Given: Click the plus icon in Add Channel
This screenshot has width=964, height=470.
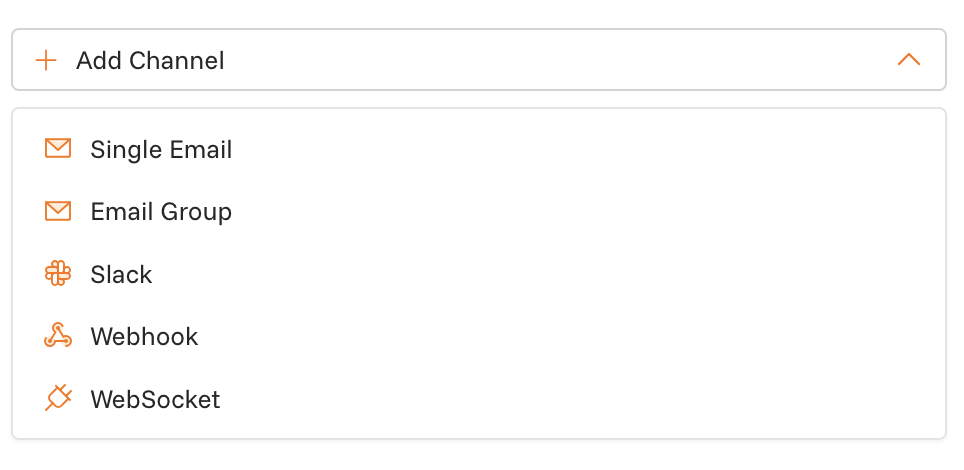Looking at the screenshot, I should coord(46,60).
